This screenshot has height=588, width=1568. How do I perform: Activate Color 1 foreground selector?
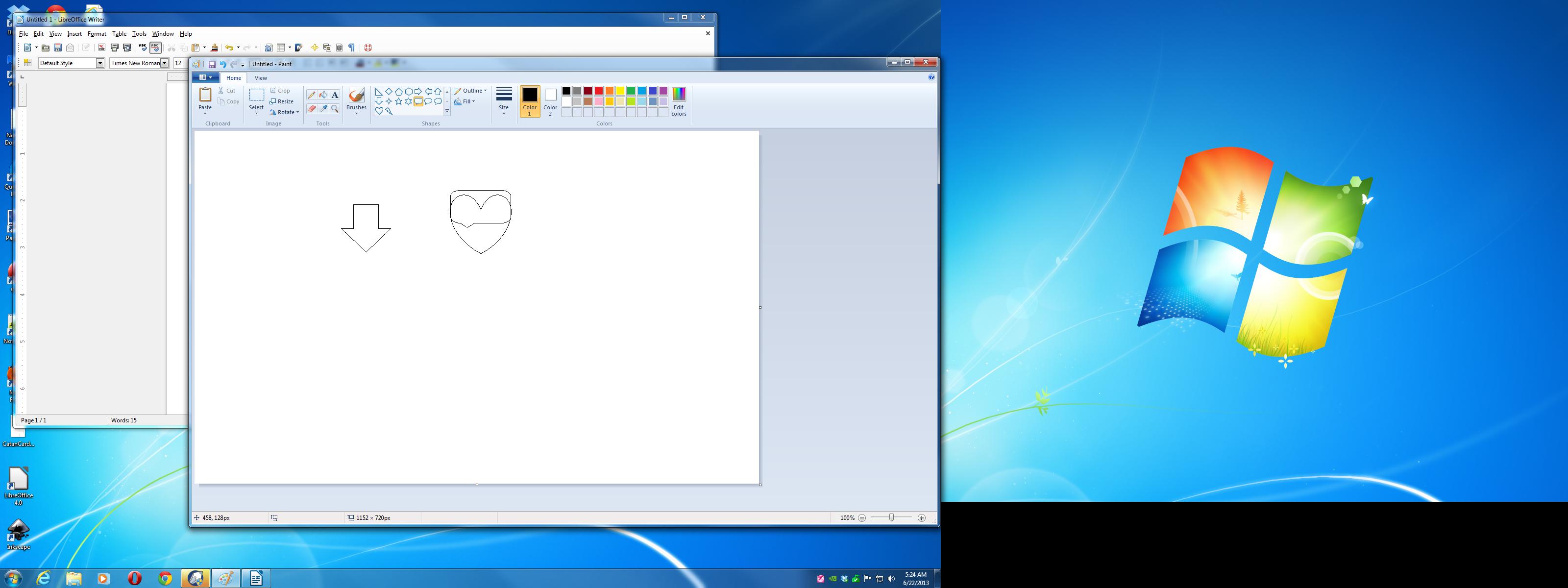coord(530,101)
